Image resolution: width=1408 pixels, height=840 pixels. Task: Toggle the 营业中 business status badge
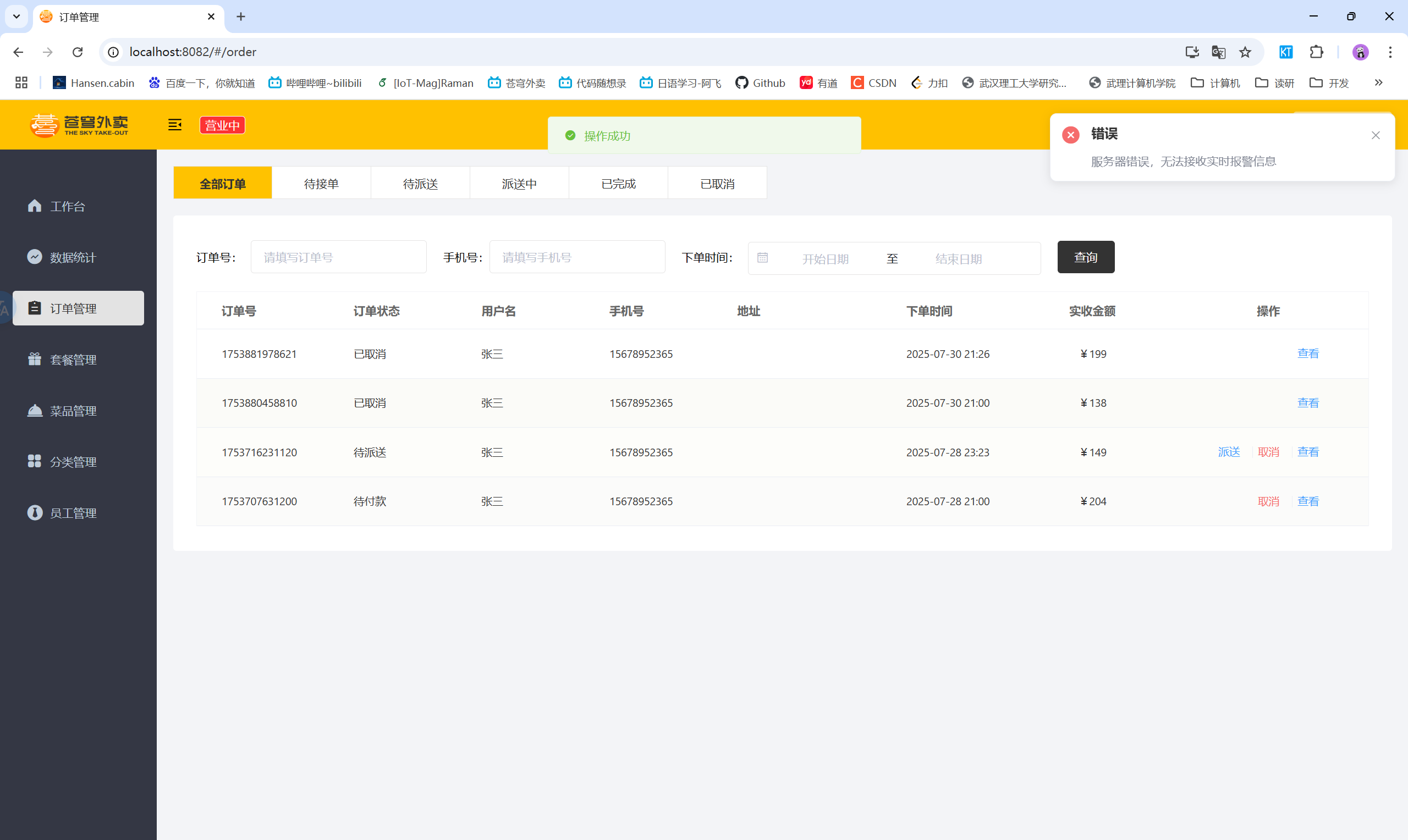(x=222, y=125)
